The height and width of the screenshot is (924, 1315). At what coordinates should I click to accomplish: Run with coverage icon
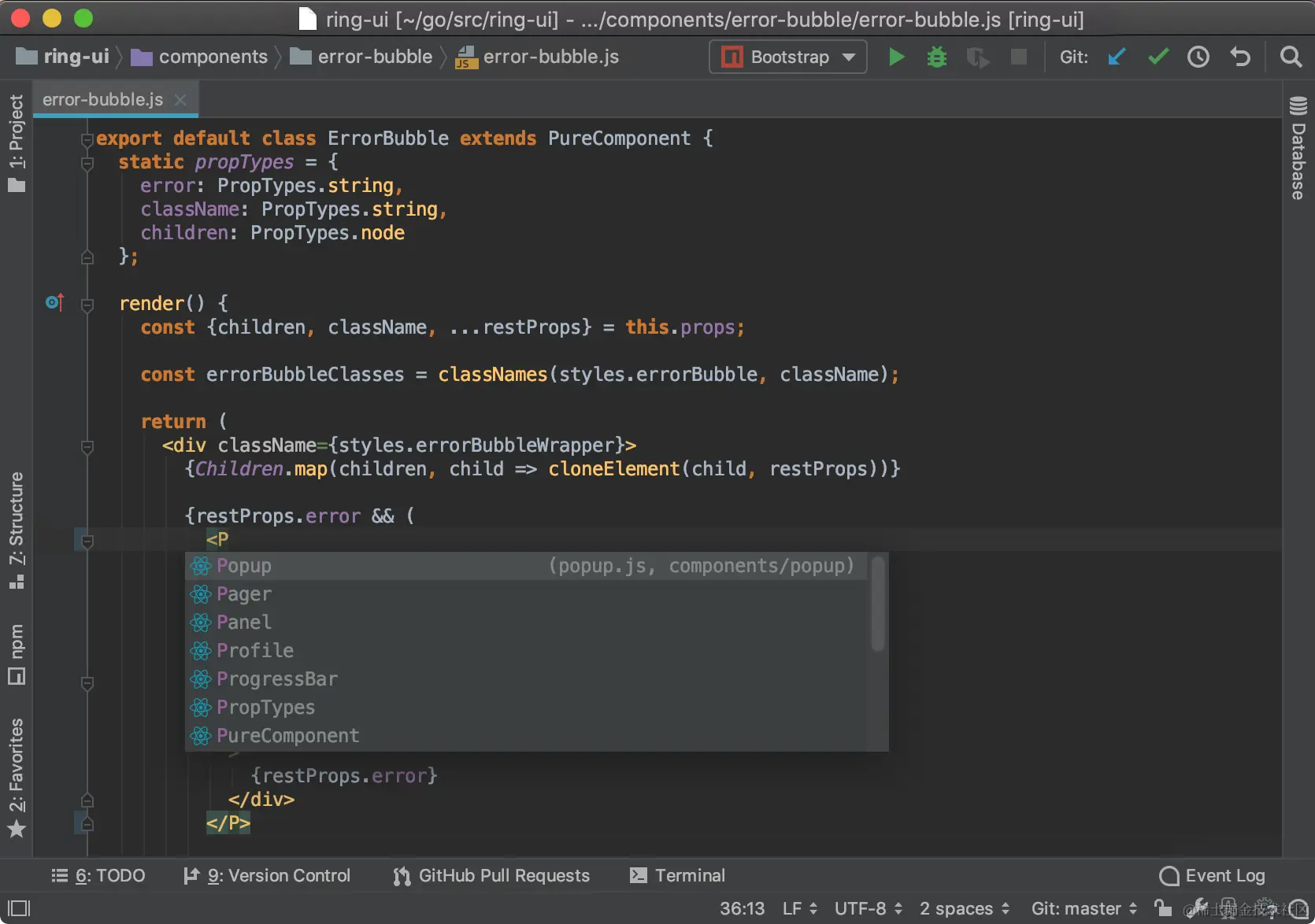pos(977,57)
